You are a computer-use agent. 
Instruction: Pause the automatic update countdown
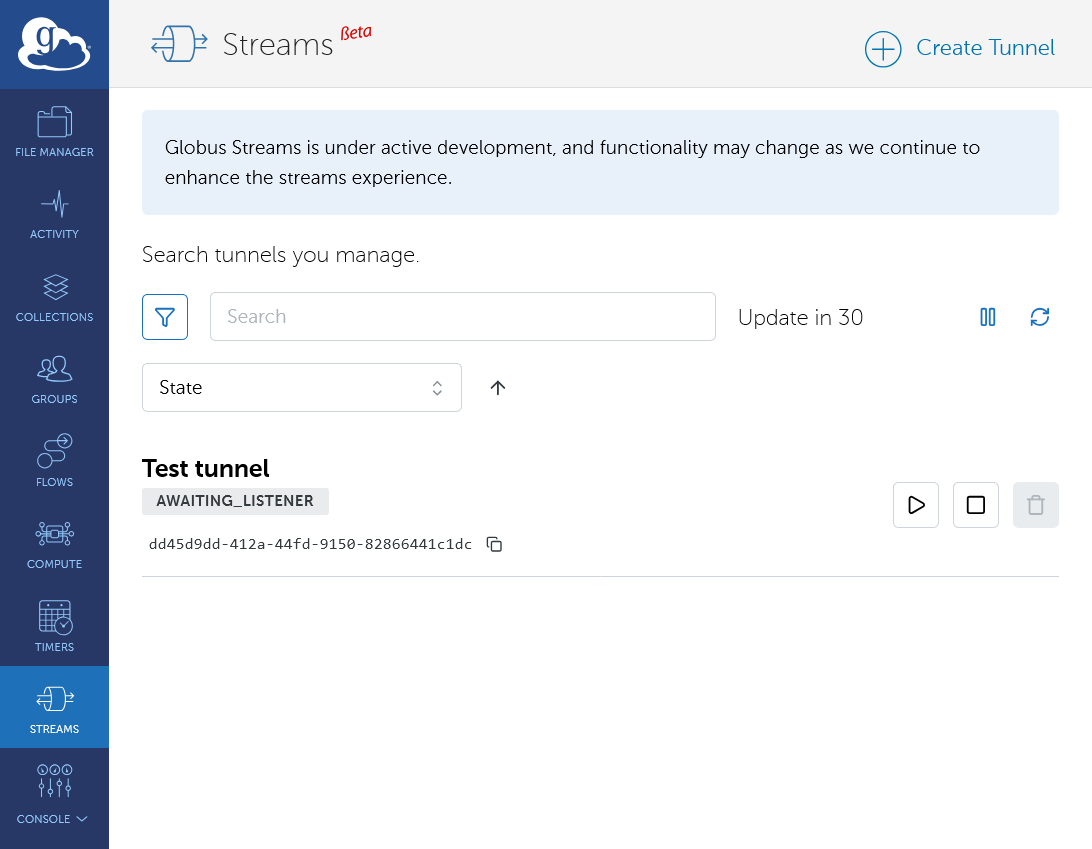point(988,317)
